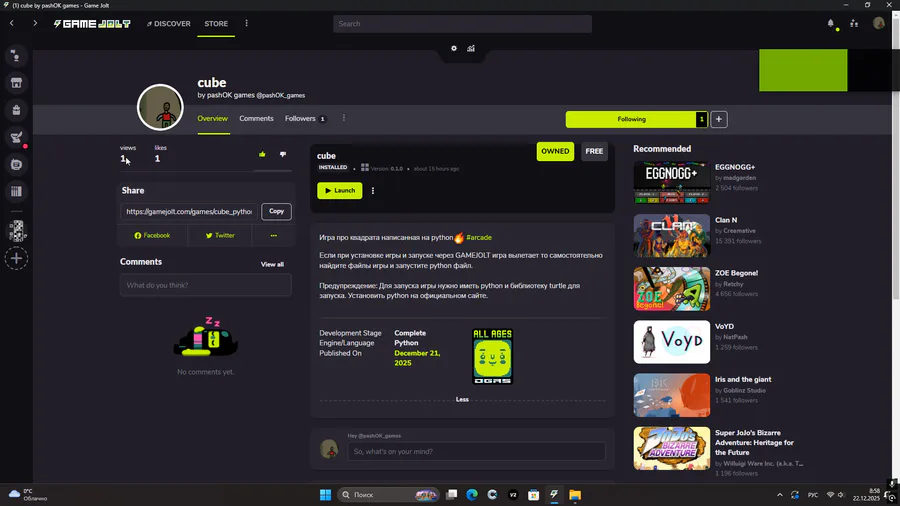
Task: Go back with the left arrow
Action: click(11, 24)
